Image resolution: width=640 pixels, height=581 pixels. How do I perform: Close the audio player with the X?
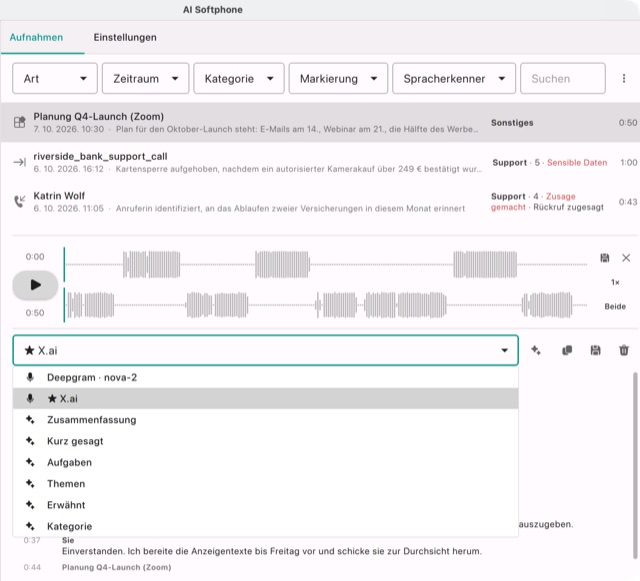[626, 258]
